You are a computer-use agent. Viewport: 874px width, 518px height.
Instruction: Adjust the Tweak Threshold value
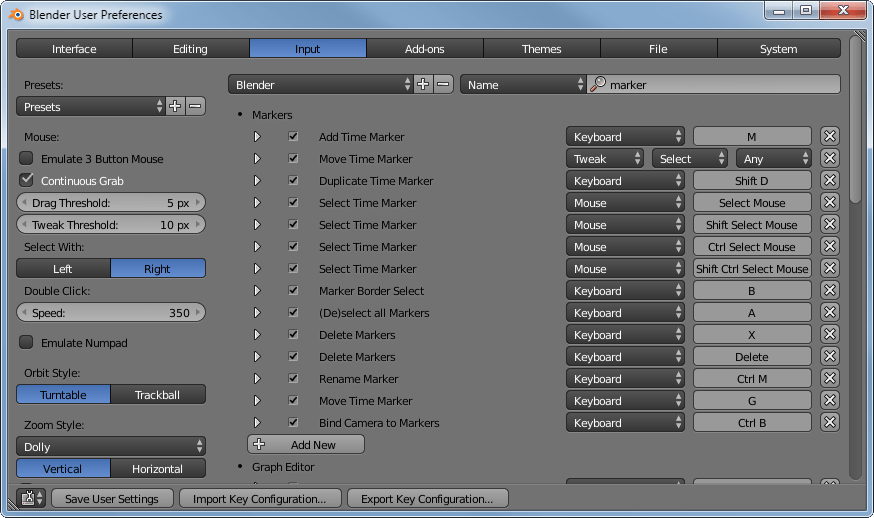coord(111,225)
